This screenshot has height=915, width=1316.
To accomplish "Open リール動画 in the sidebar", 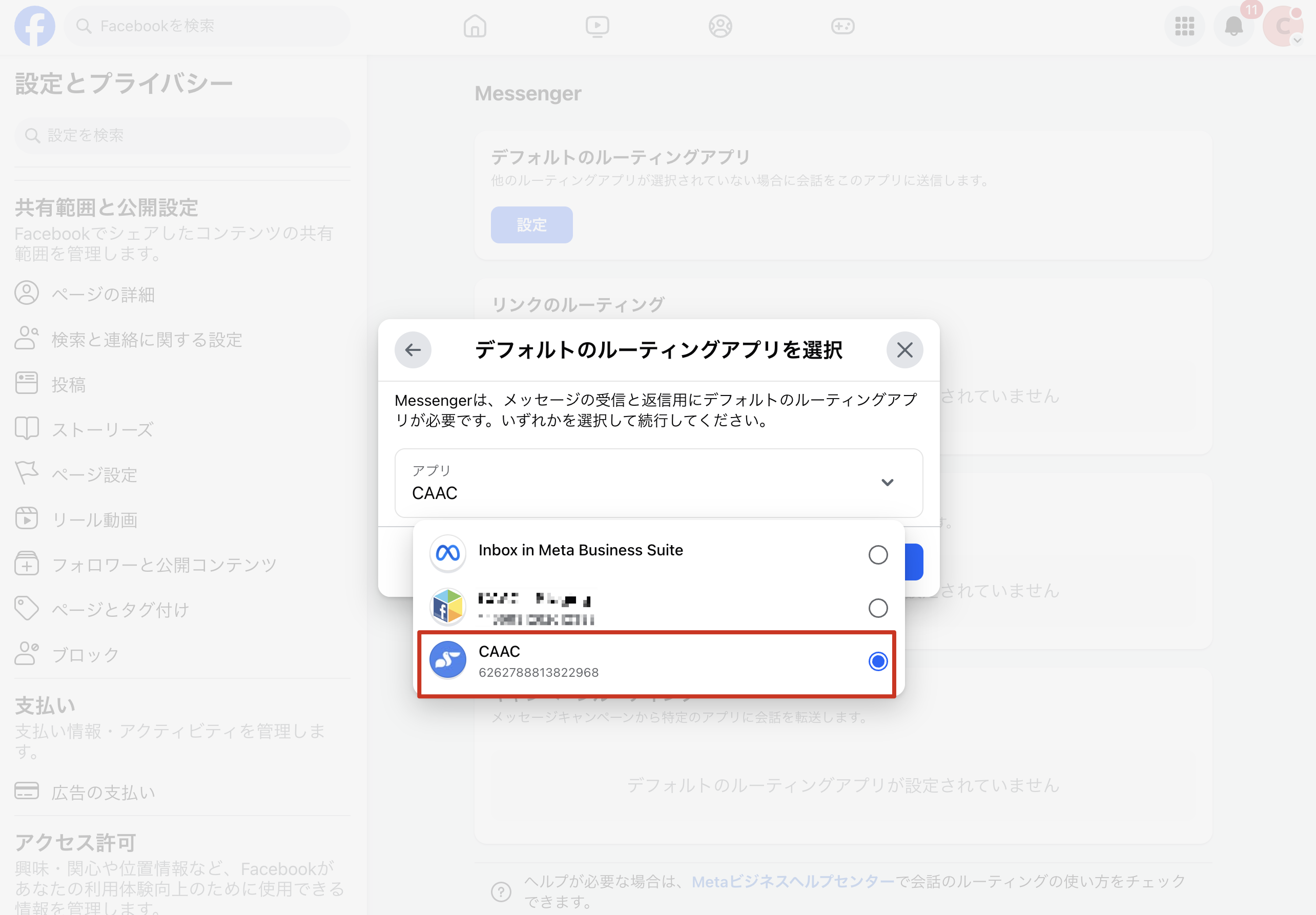I will click(x=182, y=519).
